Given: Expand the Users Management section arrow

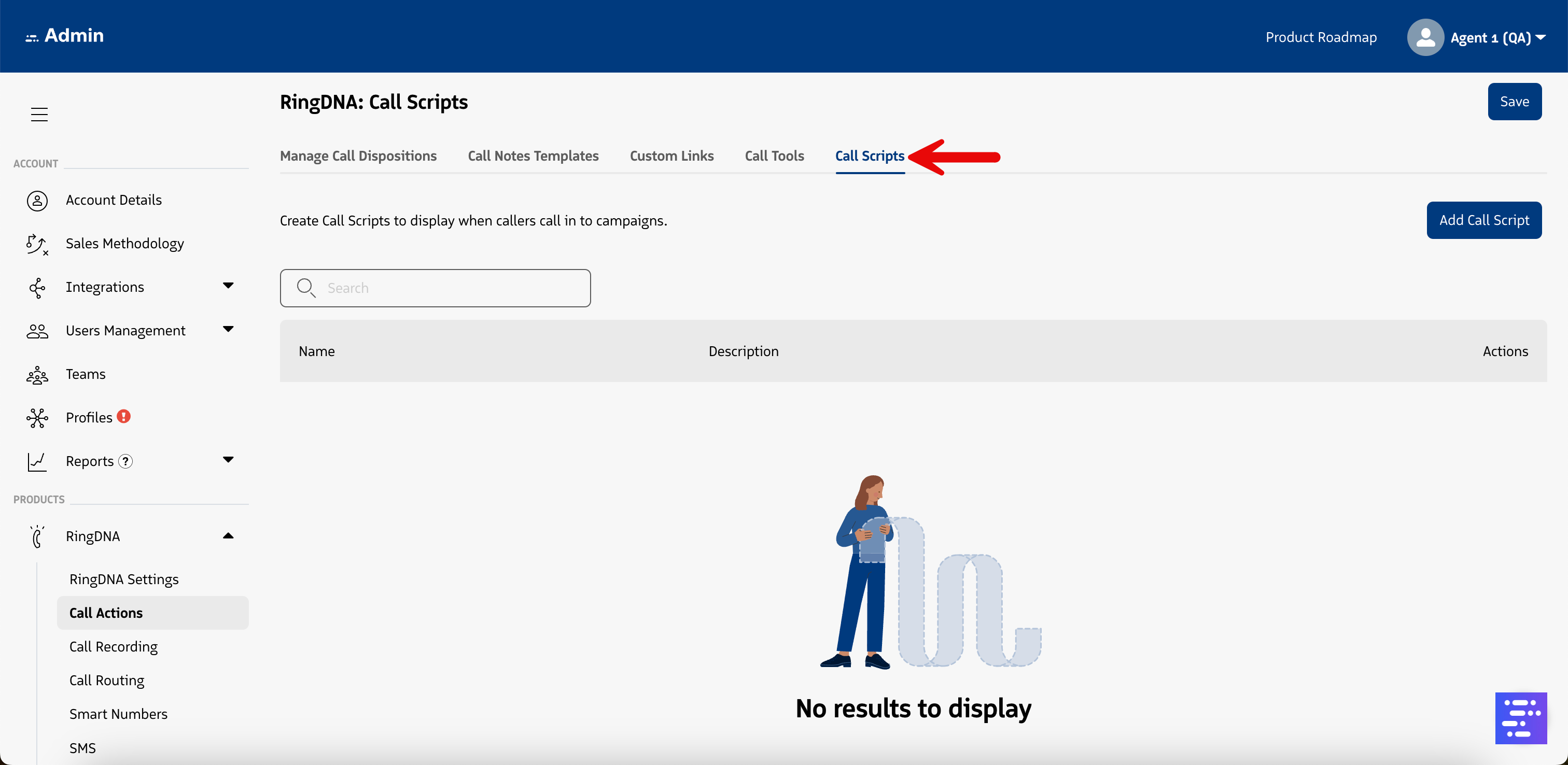Looking at the screenshot, I should coord(228,329).
